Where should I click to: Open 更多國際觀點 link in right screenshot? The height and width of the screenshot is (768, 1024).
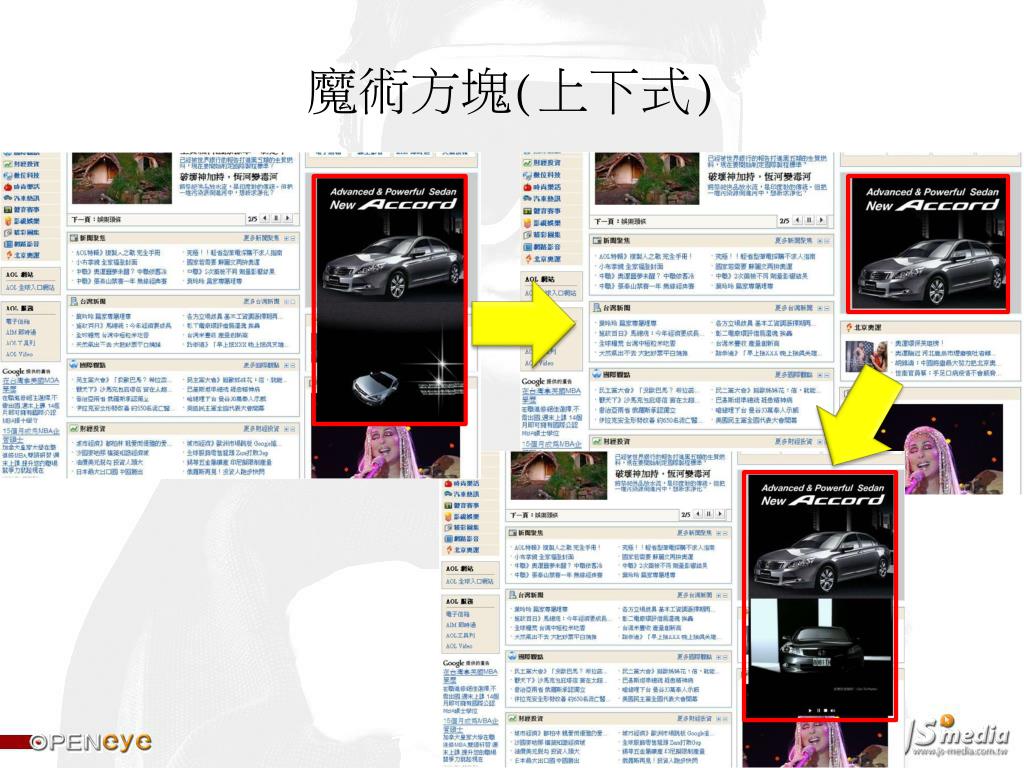tap(793, 375)
